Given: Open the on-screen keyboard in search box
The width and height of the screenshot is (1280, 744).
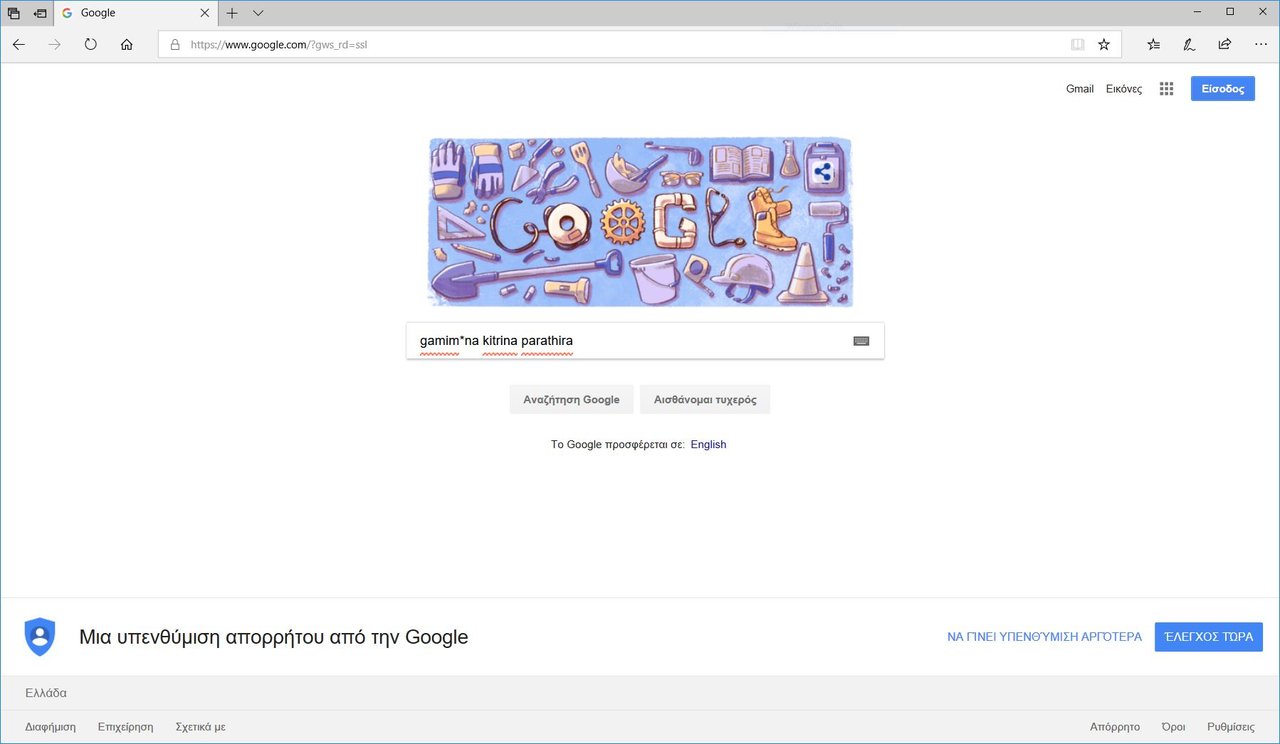Looking at the screenshot, I should coord(861,341).
